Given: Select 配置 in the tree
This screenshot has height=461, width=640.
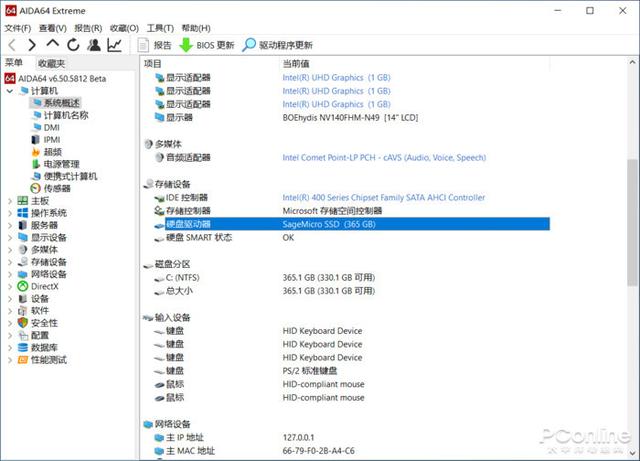Looking at the screenshot, I should point(34,335).
